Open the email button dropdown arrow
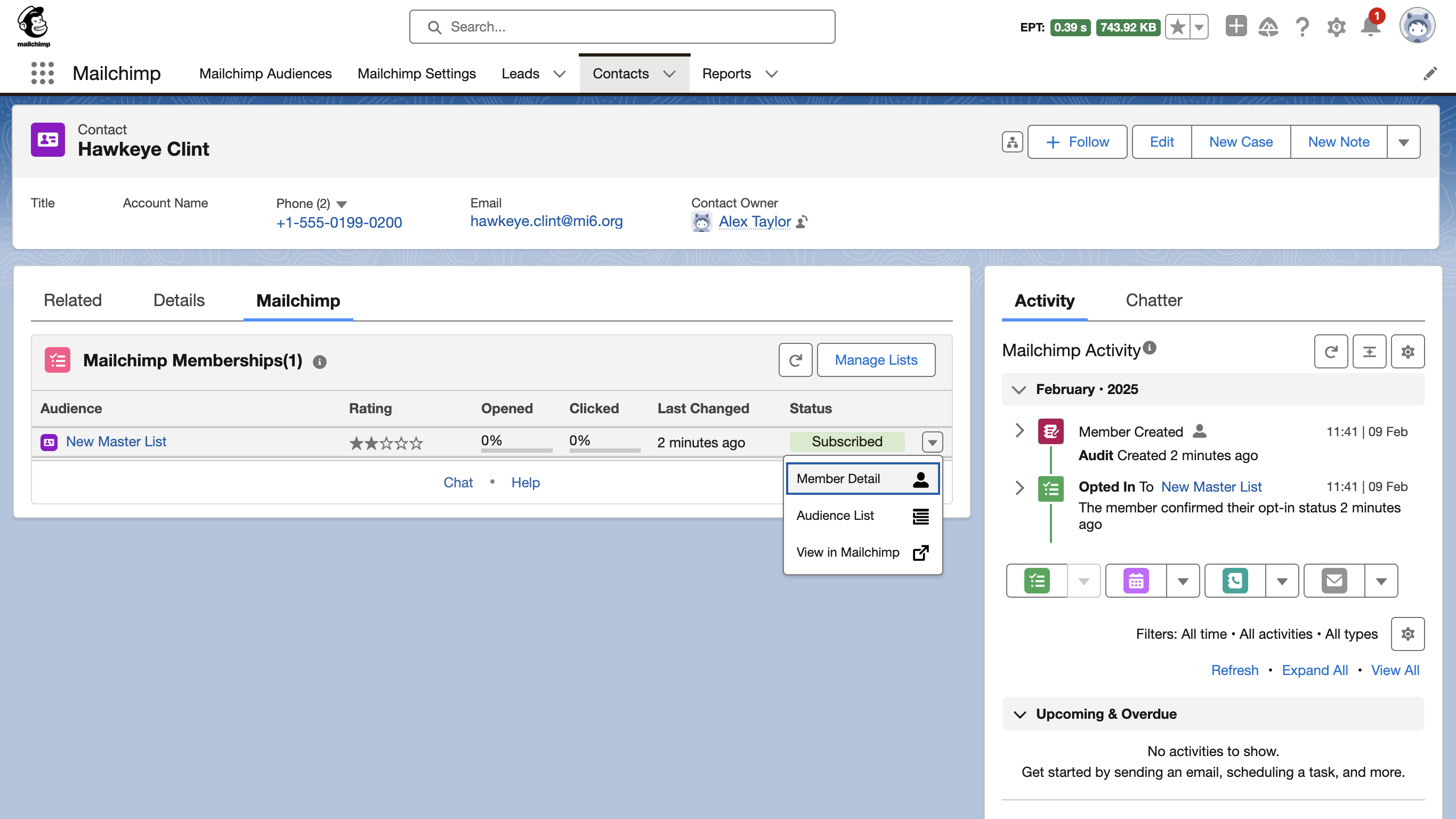The height and width of the screenshot is (819, 1456). 1381,581
